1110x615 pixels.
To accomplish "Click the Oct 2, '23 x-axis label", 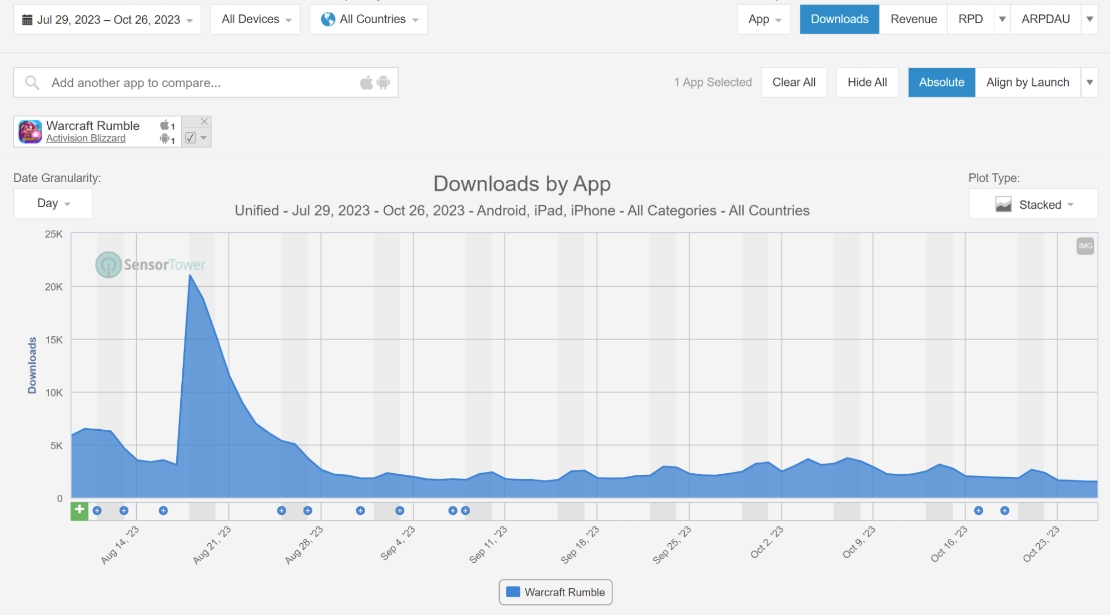I will [x=767, y=543].
